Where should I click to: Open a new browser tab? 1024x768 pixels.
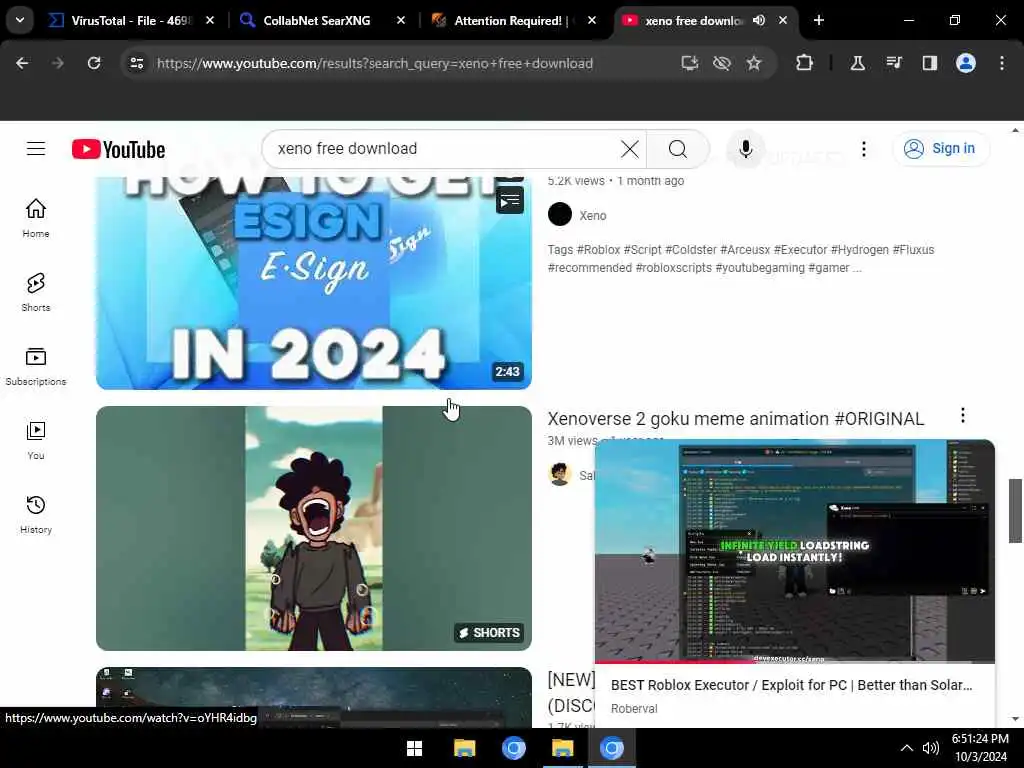pyautogui.click(x=819, y=21)
